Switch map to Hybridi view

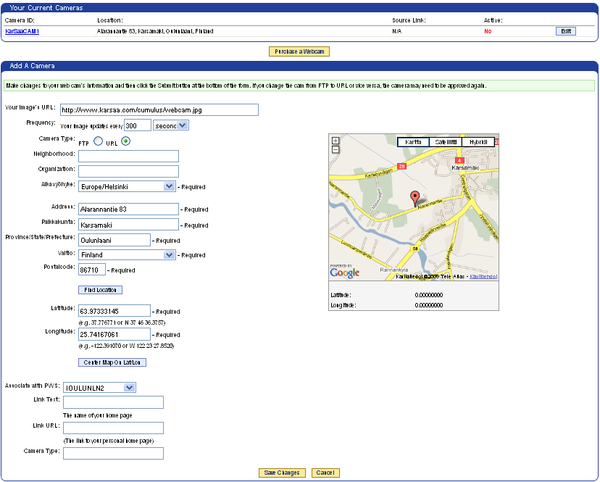pyautogui.click(x=479, y=142)
